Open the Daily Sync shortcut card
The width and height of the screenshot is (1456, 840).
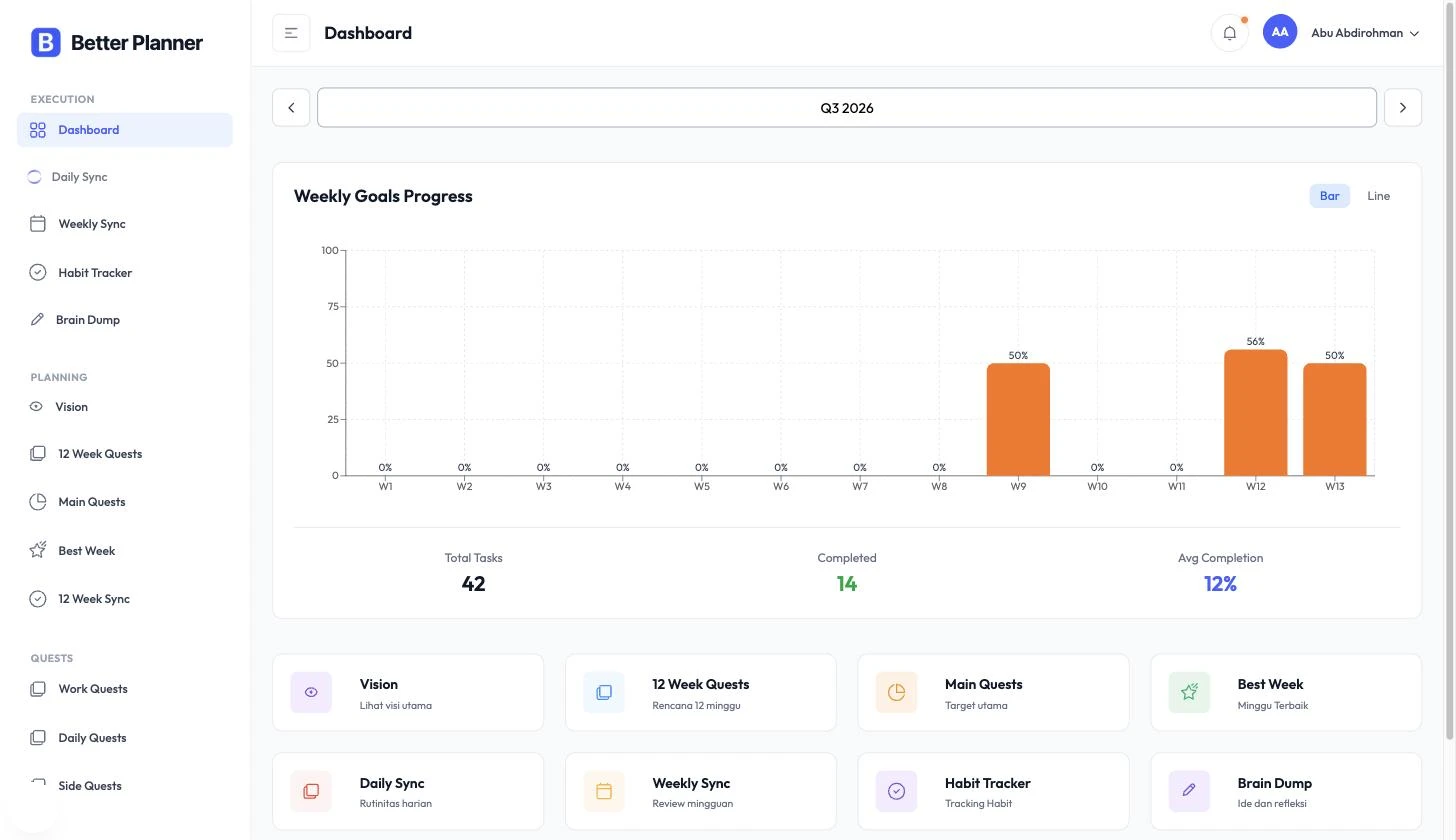click(408, 791)
